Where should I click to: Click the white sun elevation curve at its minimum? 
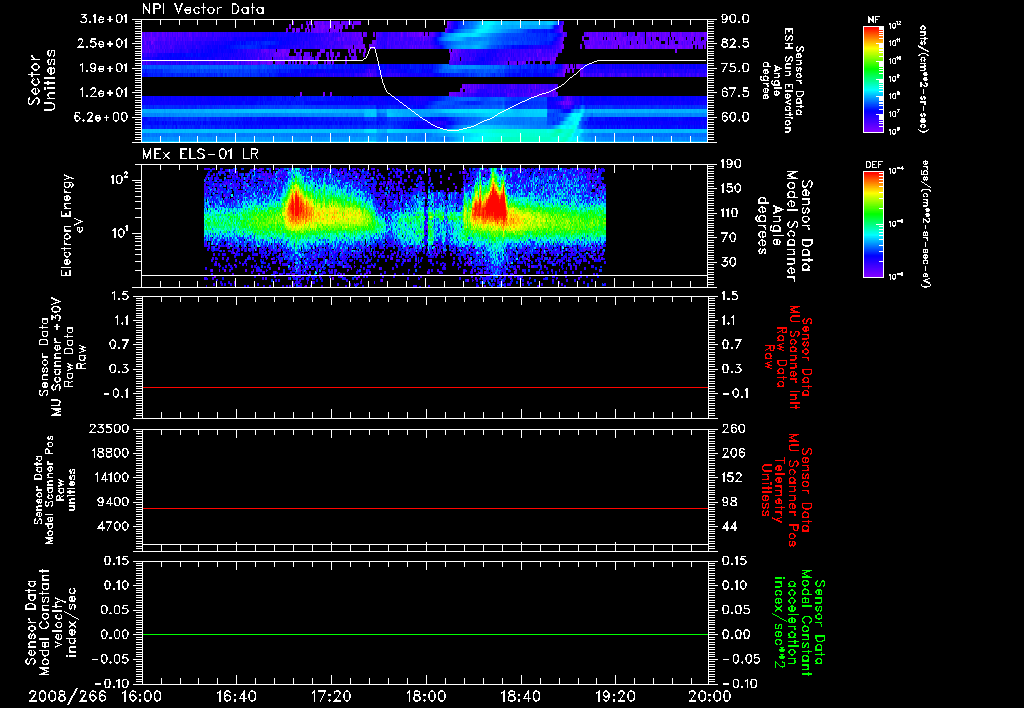click(453, 130)
